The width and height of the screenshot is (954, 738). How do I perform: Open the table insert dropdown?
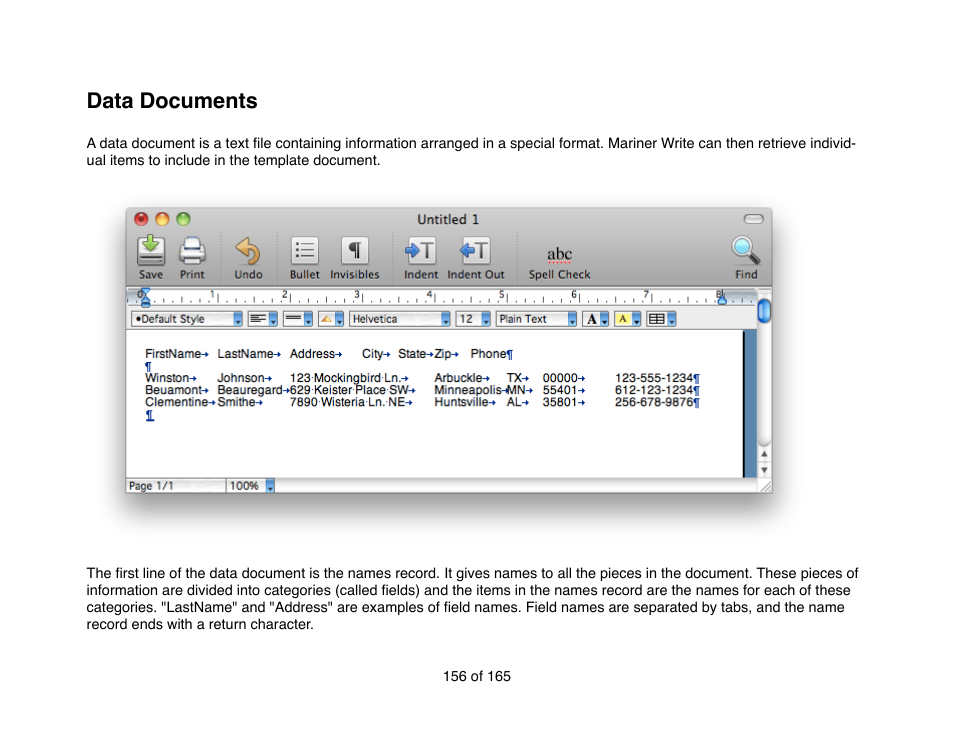pyautogui.click(x=661, y=319)
